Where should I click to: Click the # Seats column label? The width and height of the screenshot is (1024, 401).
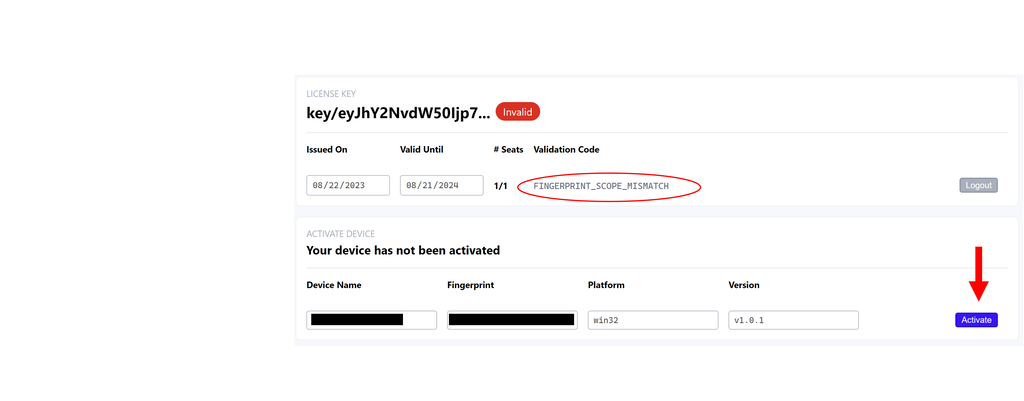(509, 150)
